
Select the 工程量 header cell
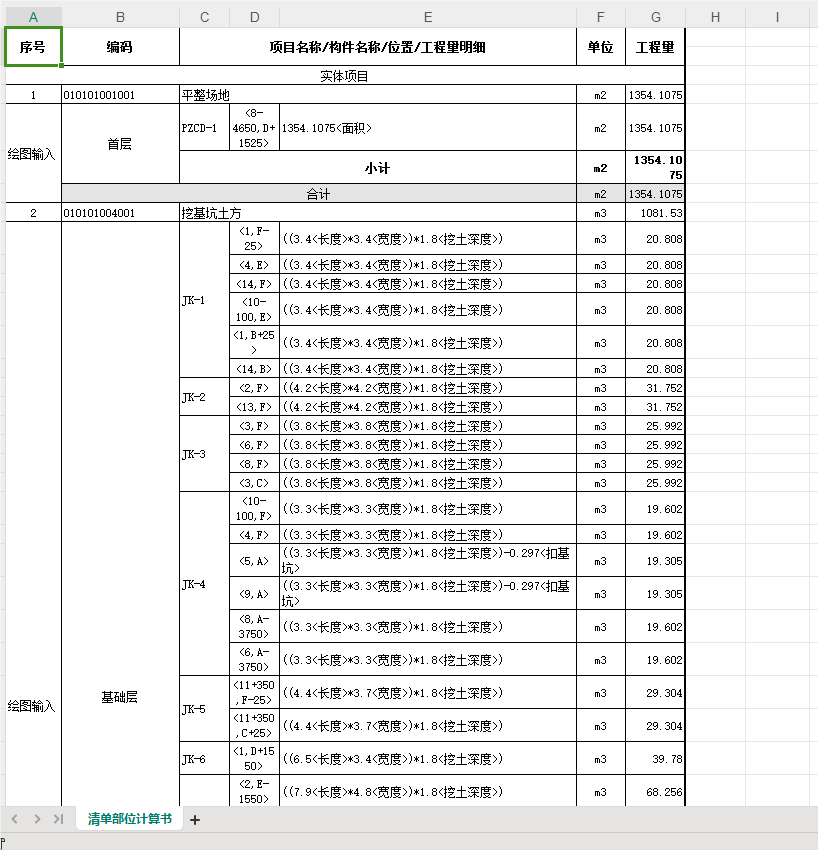pyautogui.click(x=655, y=47)
